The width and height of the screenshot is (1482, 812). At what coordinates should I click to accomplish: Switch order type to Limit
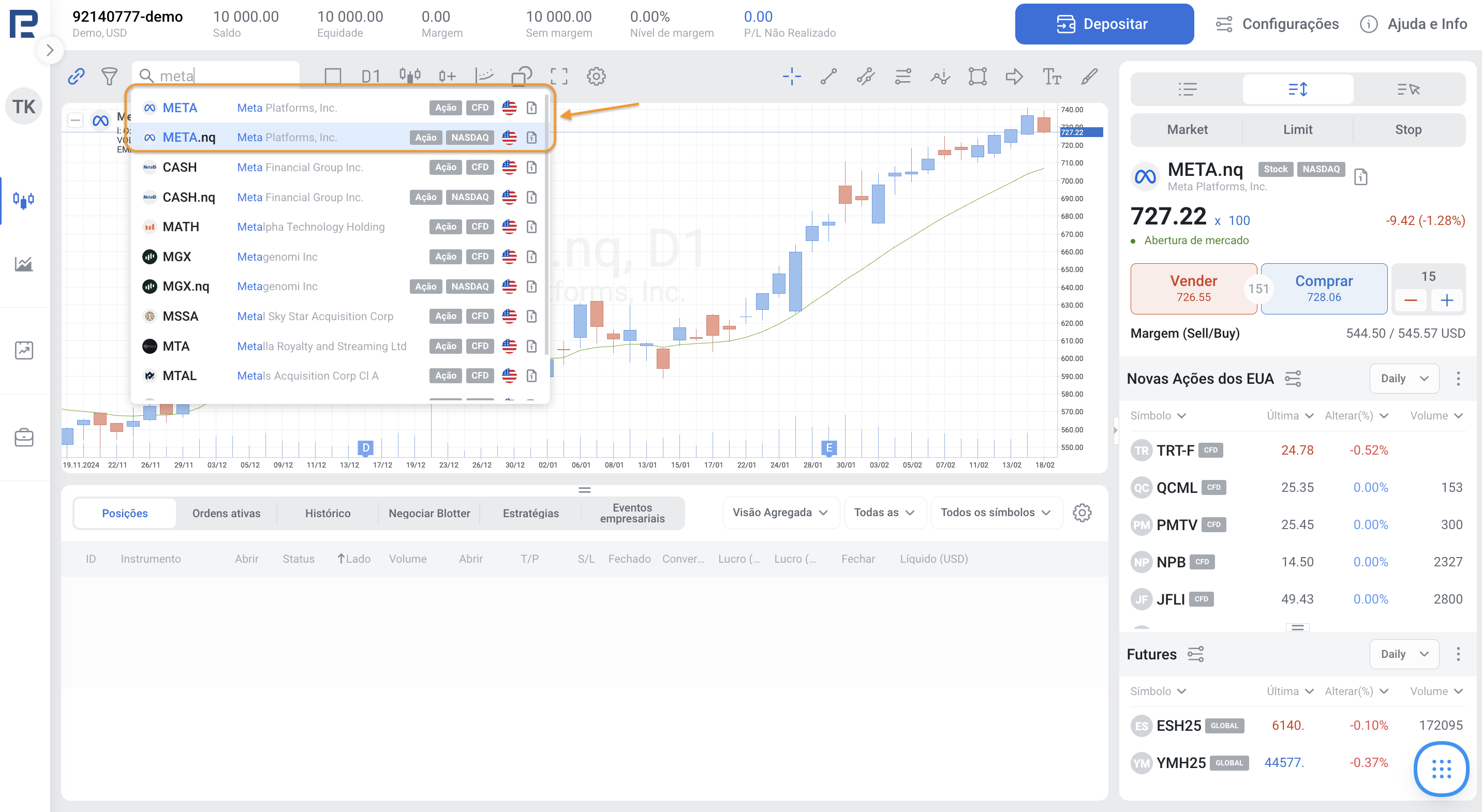pyautogui.click(x=1297, y=130)
